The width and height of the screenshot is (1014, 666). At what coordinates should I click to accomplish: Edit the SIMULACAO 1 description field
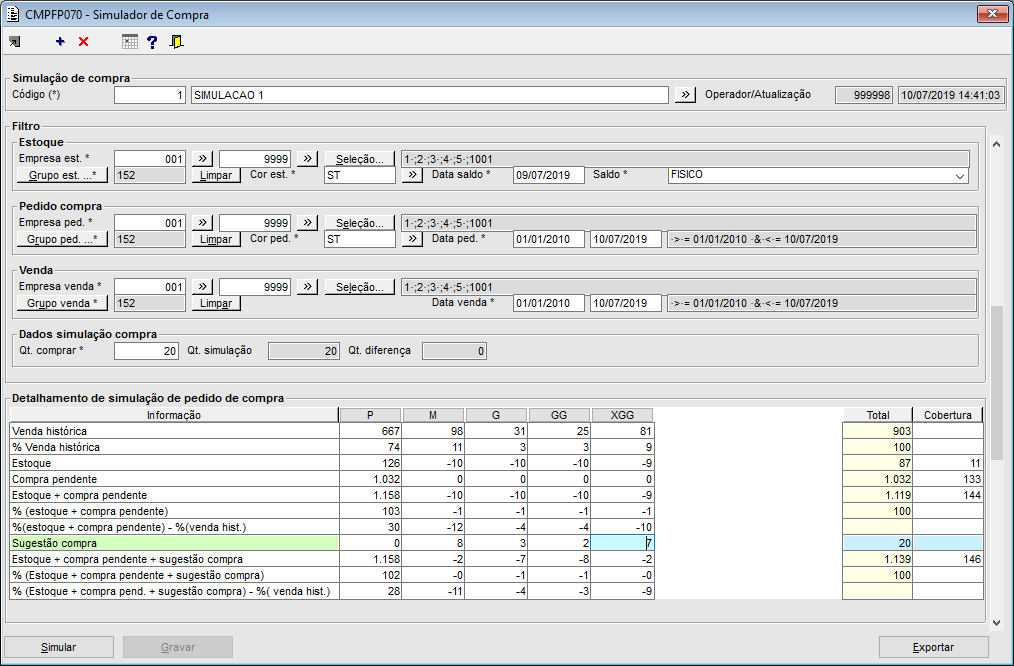[429, 95]
